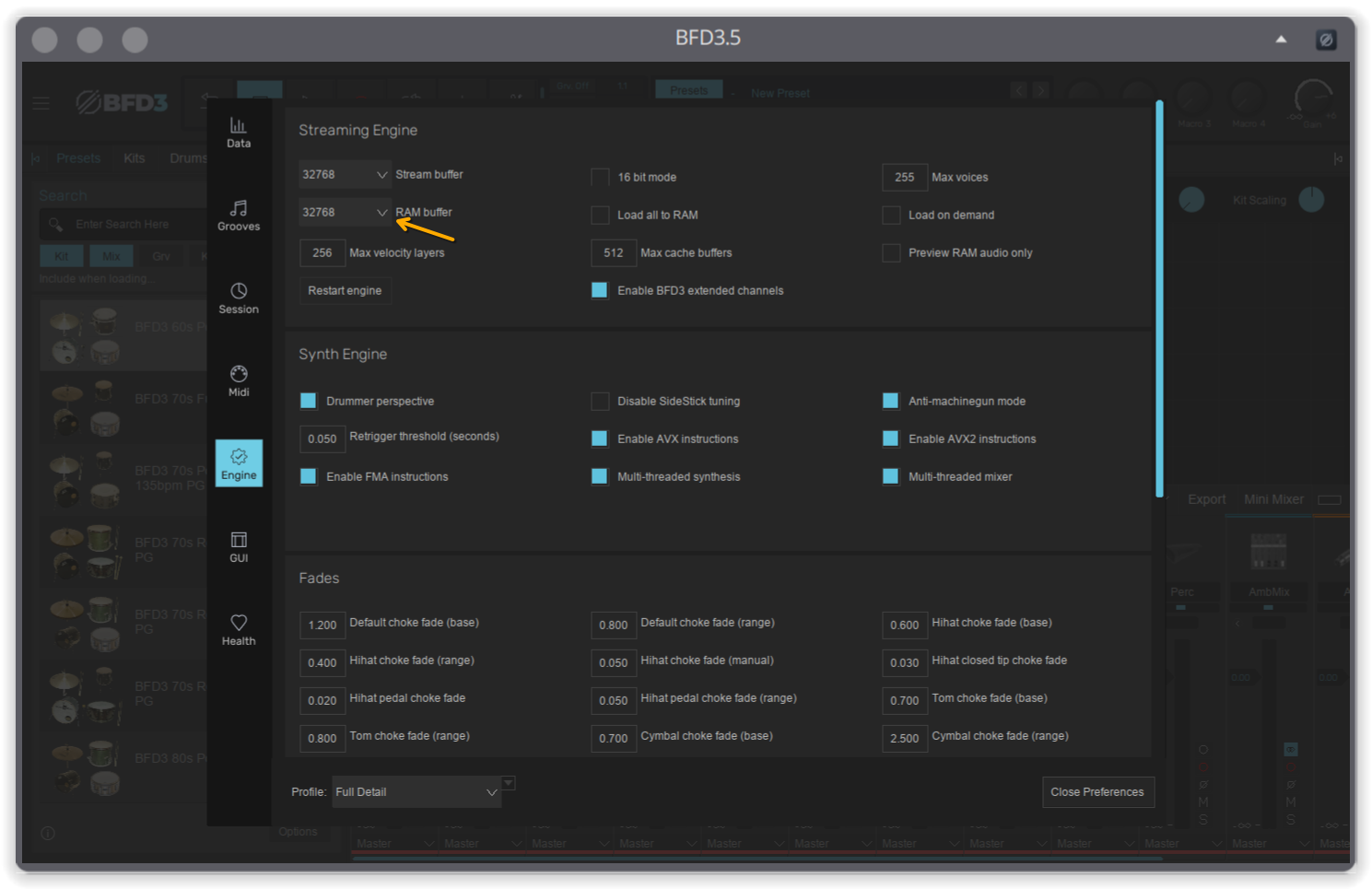Open the Grooves preferences section
Image resolution: width=1372 pixels, height=889 pixels.
click(239, 216)
